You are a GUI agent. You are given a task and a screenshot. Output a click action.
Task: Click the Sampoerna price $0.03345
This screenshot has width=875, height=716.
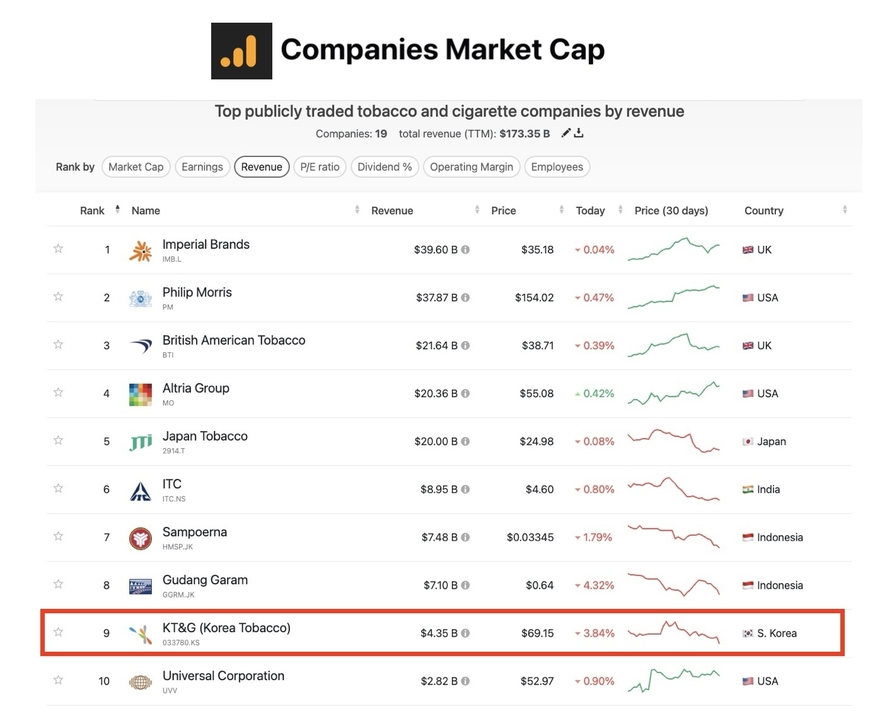[x=530, y=537]
